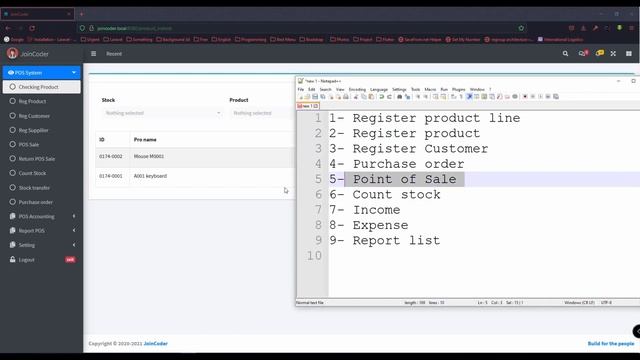Toggle fullscreen with the expand arrows icon
The height and width of the screenshot is (360, 640).
tap(613, 53)
